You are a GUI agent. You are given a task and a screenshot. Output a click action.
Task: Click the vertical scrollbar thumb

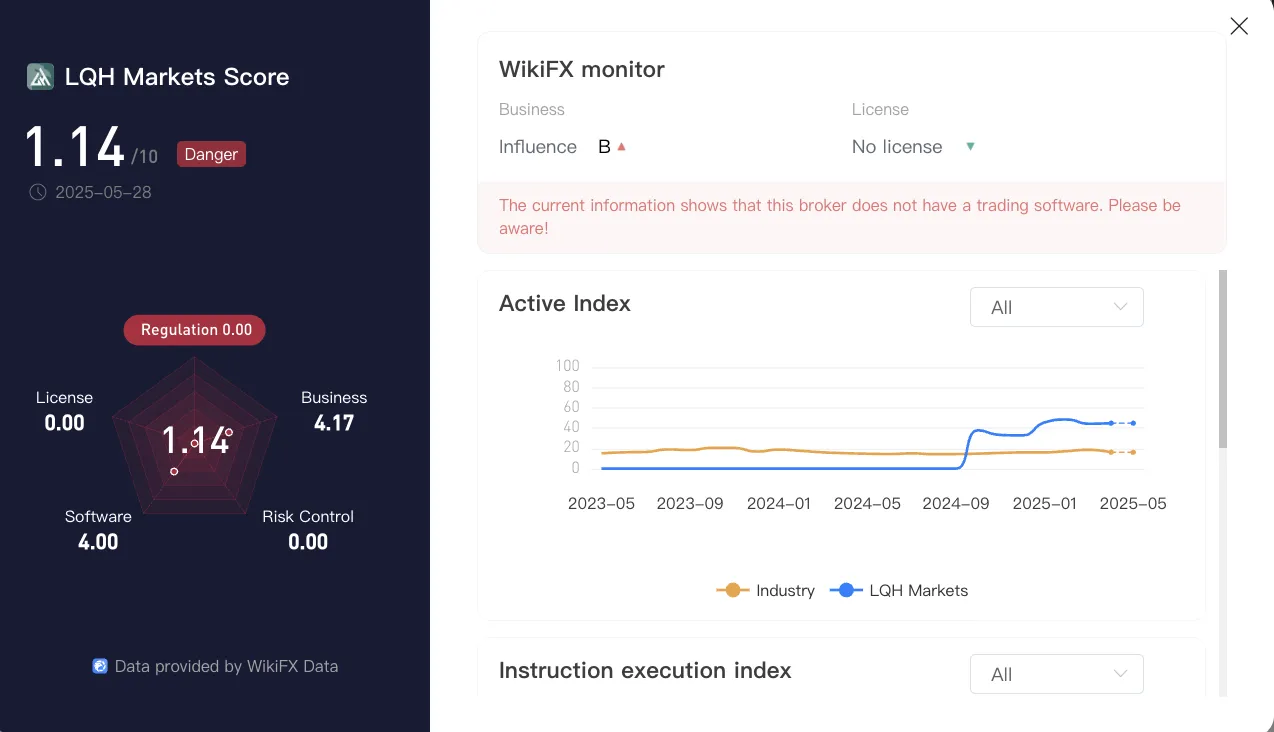[1223, 358]
